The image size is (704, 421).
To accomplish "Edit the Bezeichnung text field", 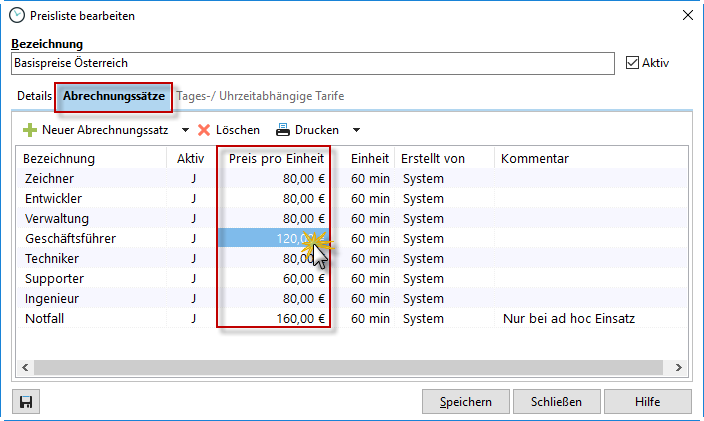I will pyautogui.click(x=312, y=63).
